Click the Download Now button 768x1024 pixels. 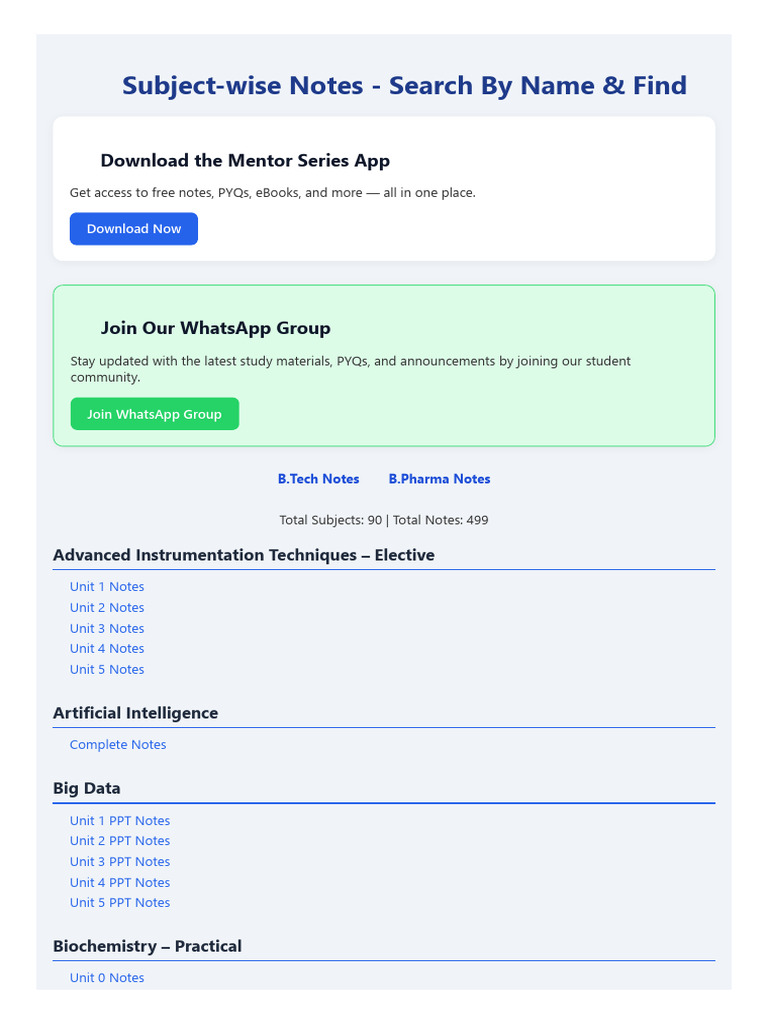[x=134, y=229]
